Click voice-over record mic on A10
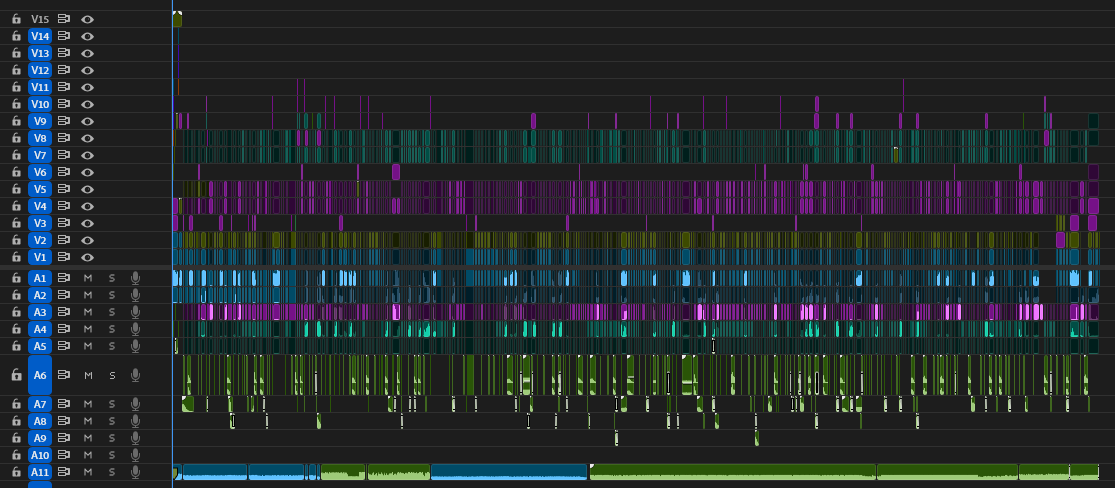The width and height of the screenshot is (1115, 488). point(135,455)
